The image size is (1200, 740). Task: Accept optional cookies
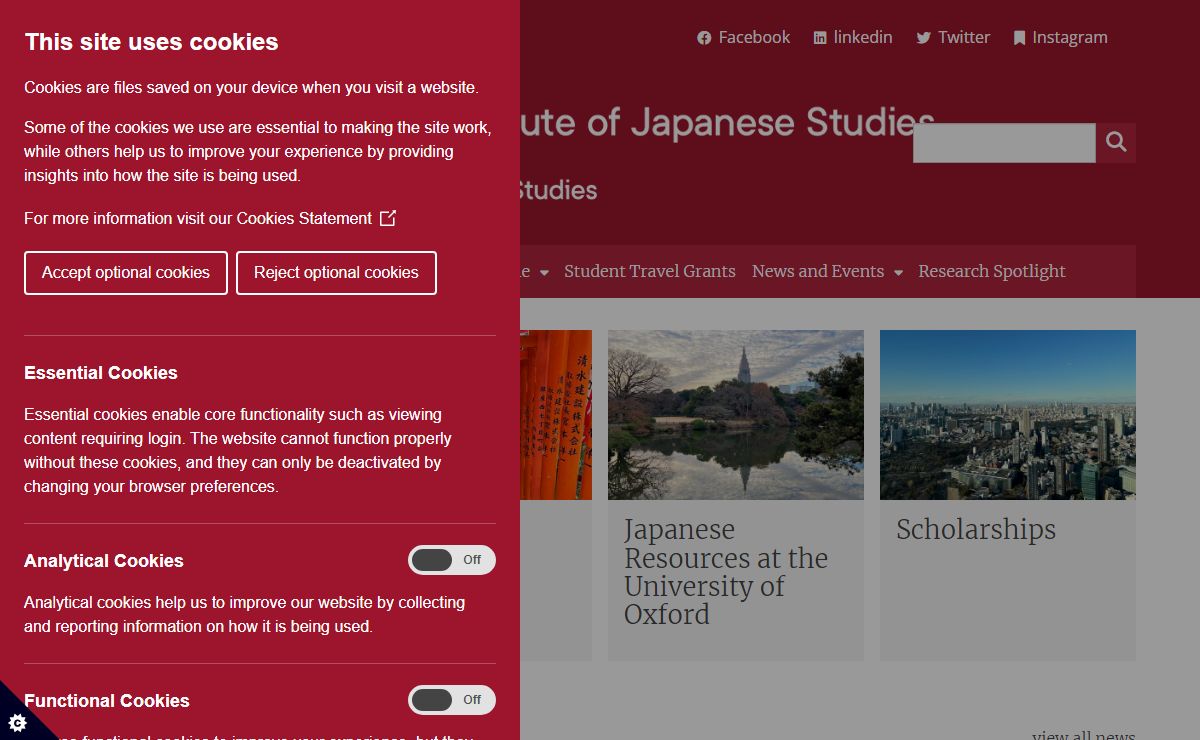click(126, 273)
